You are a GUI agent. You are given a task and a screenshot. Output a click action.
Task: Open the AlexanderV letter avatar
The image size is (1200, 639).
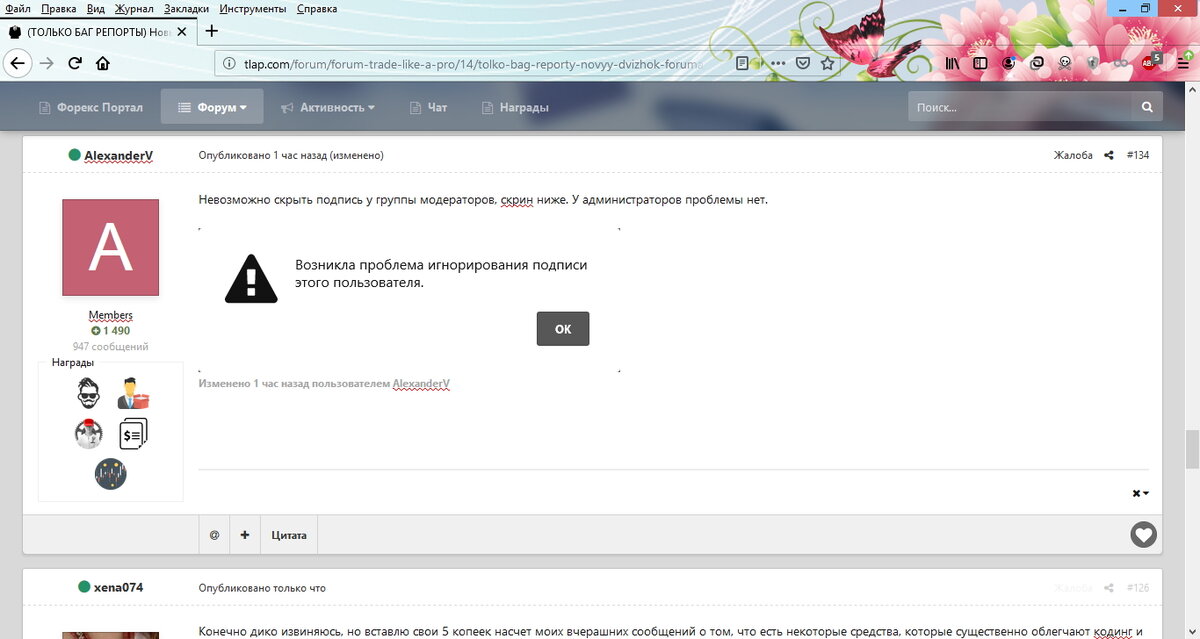[x=110, y=247]
